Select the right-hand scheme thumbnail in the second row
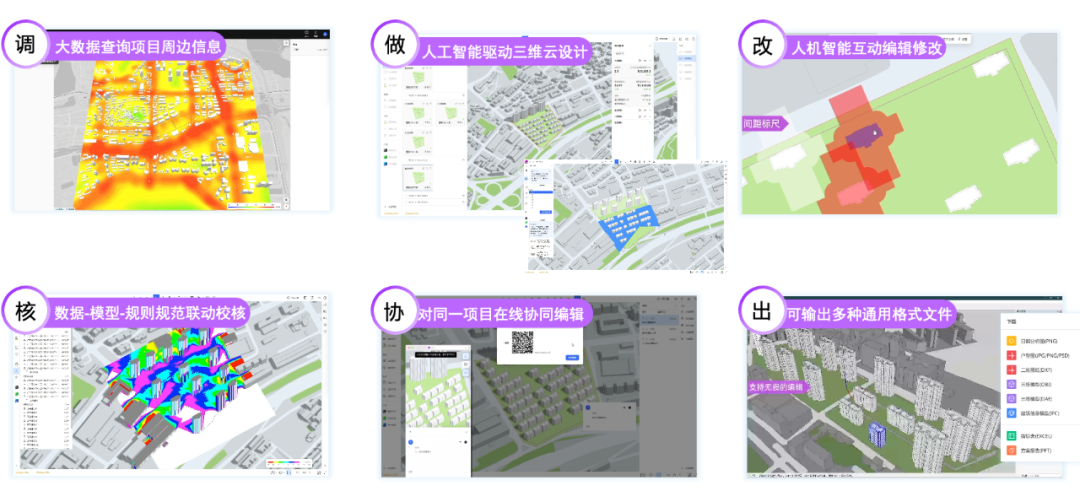This screenshot has width=1080, height=502. (x=452, y=111)
